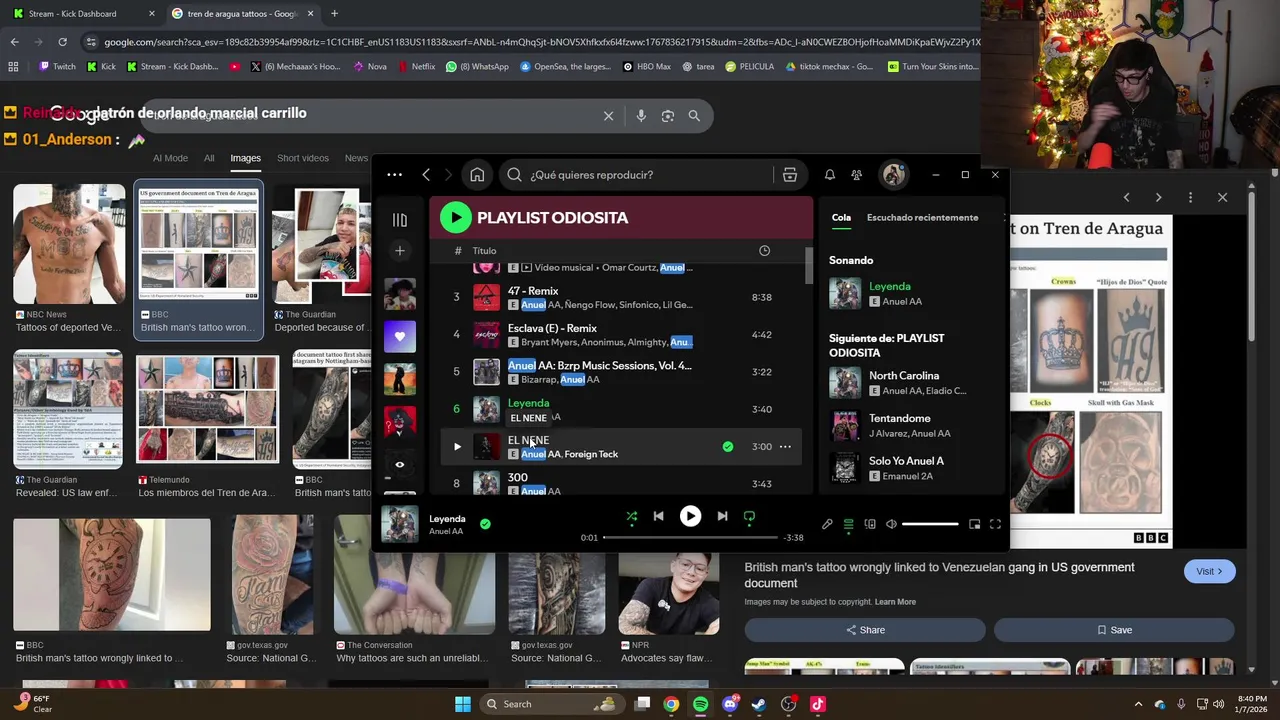Start Google voice search microphone

point(641,116)
